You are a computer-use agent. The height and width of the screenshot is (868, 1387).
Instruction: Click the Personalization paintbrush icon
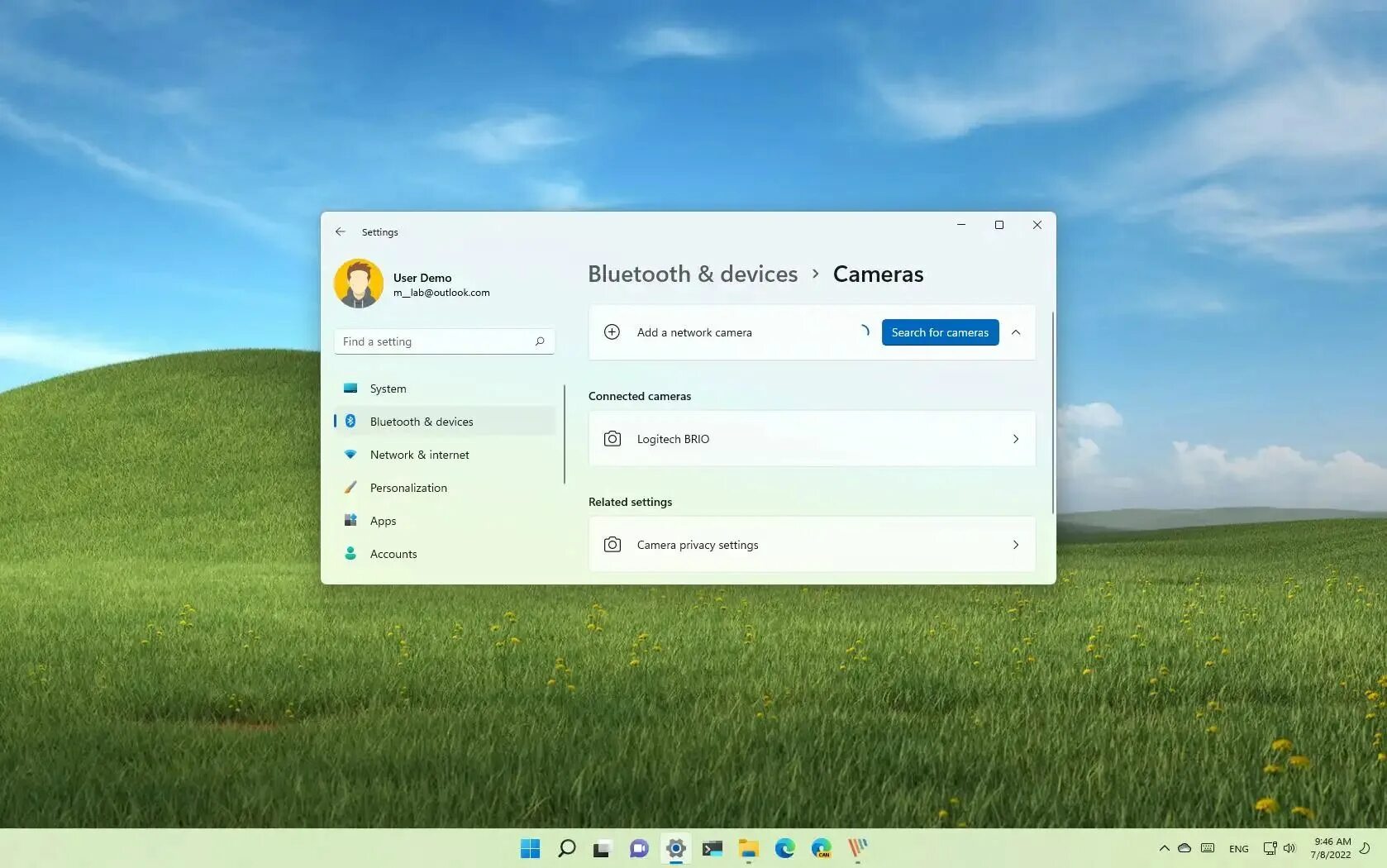click(x=350, y=488)
